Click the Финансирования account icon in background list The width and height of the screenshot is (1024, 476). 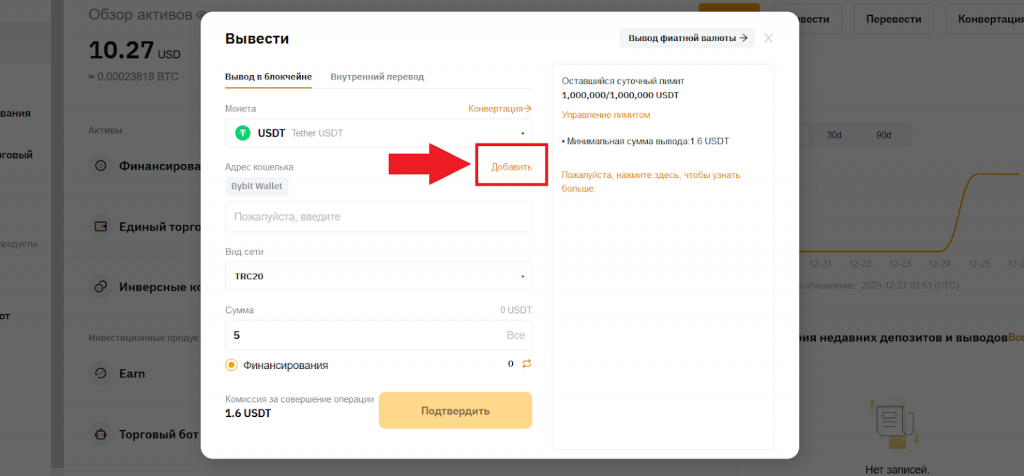(x=100, y=166)
